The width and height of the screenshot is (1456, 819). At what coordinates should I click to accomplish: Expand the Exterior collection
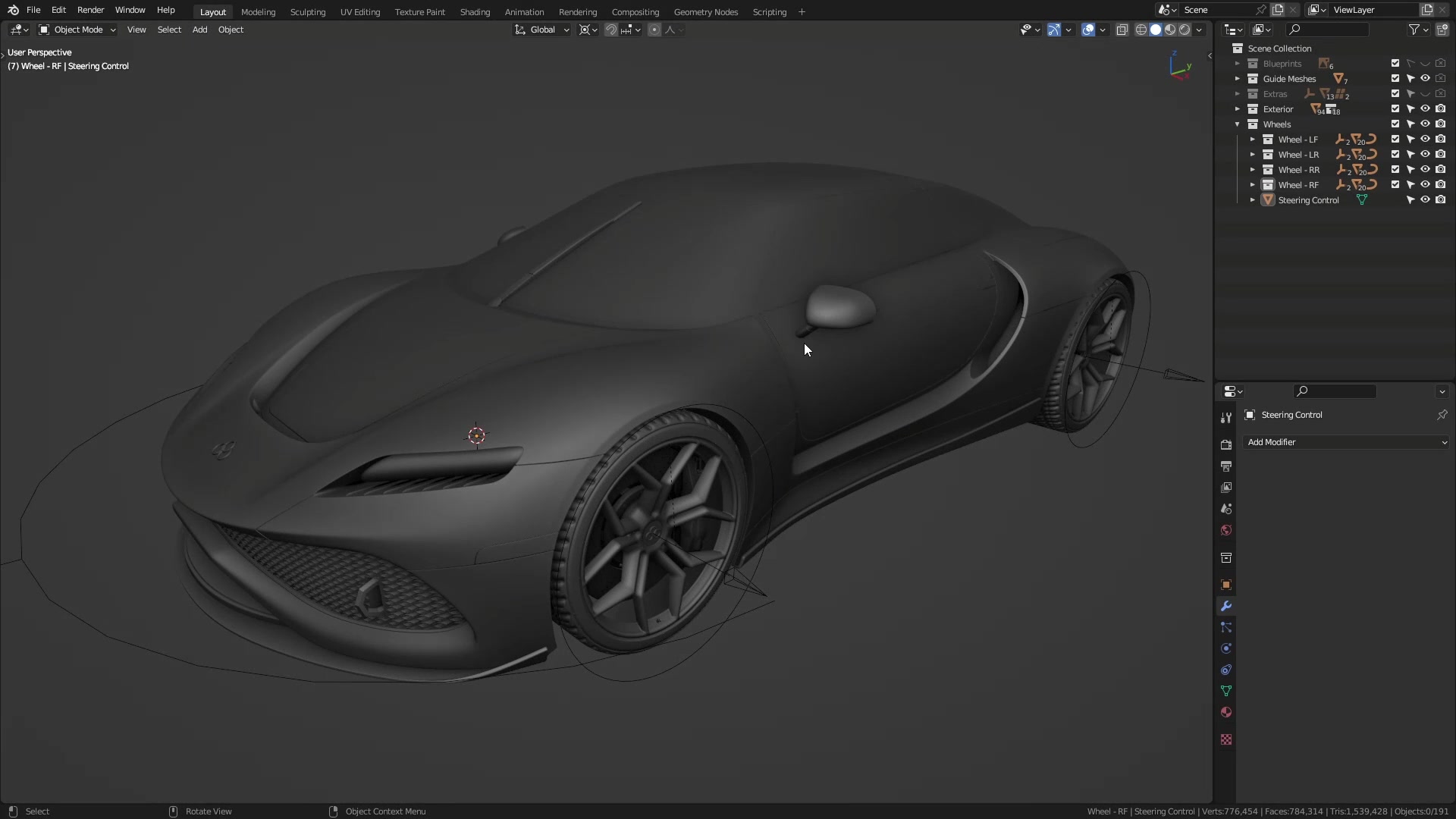1238,109
